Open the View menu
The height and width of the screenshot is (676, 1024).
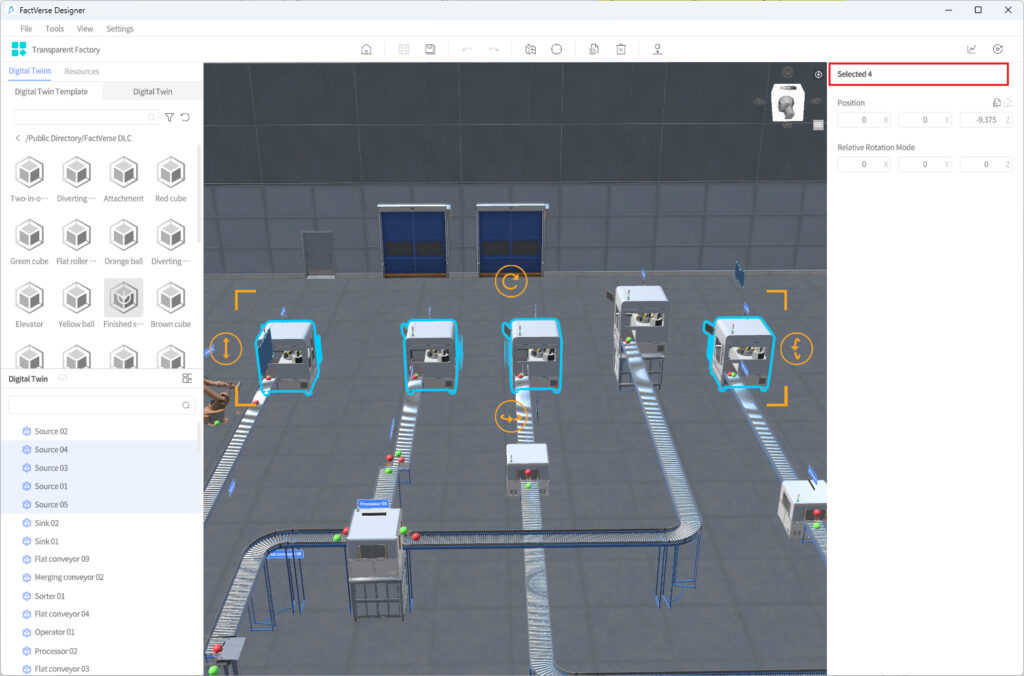(85, 29)
